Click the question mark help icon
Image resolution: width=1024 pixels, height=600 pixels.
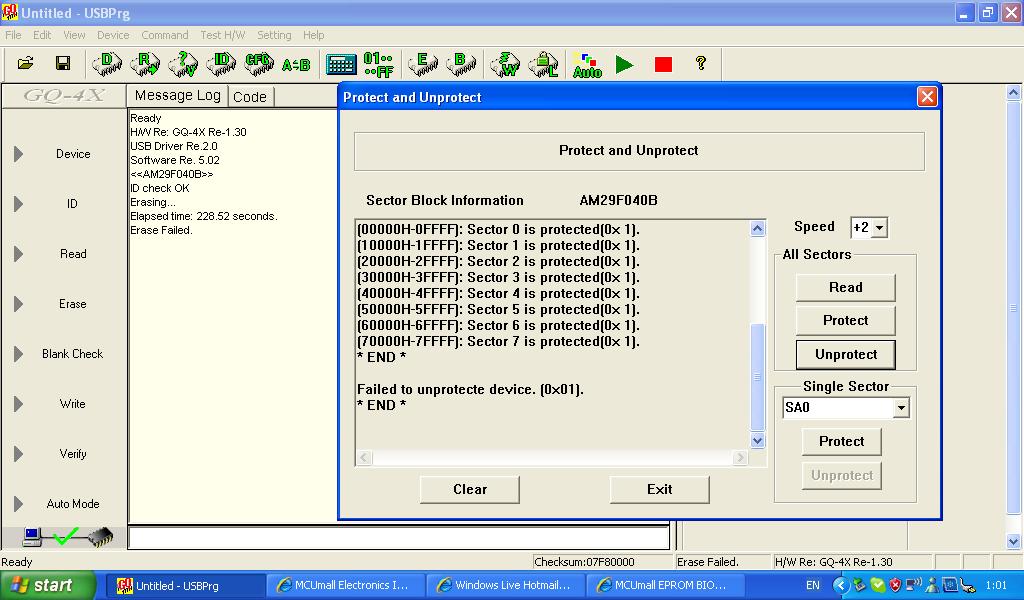click(701, 63)
